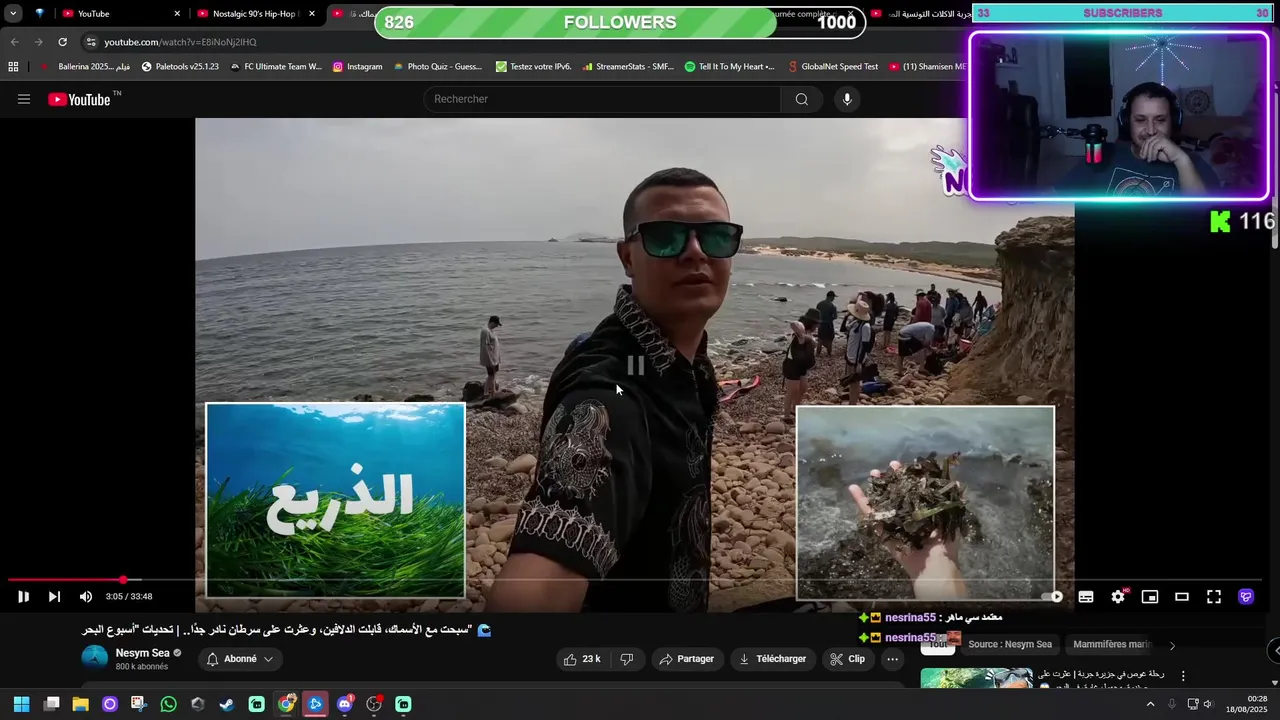Open Task View on the taskbar
This screenshot has height=720, width=1280.
[x=52, y=704]
